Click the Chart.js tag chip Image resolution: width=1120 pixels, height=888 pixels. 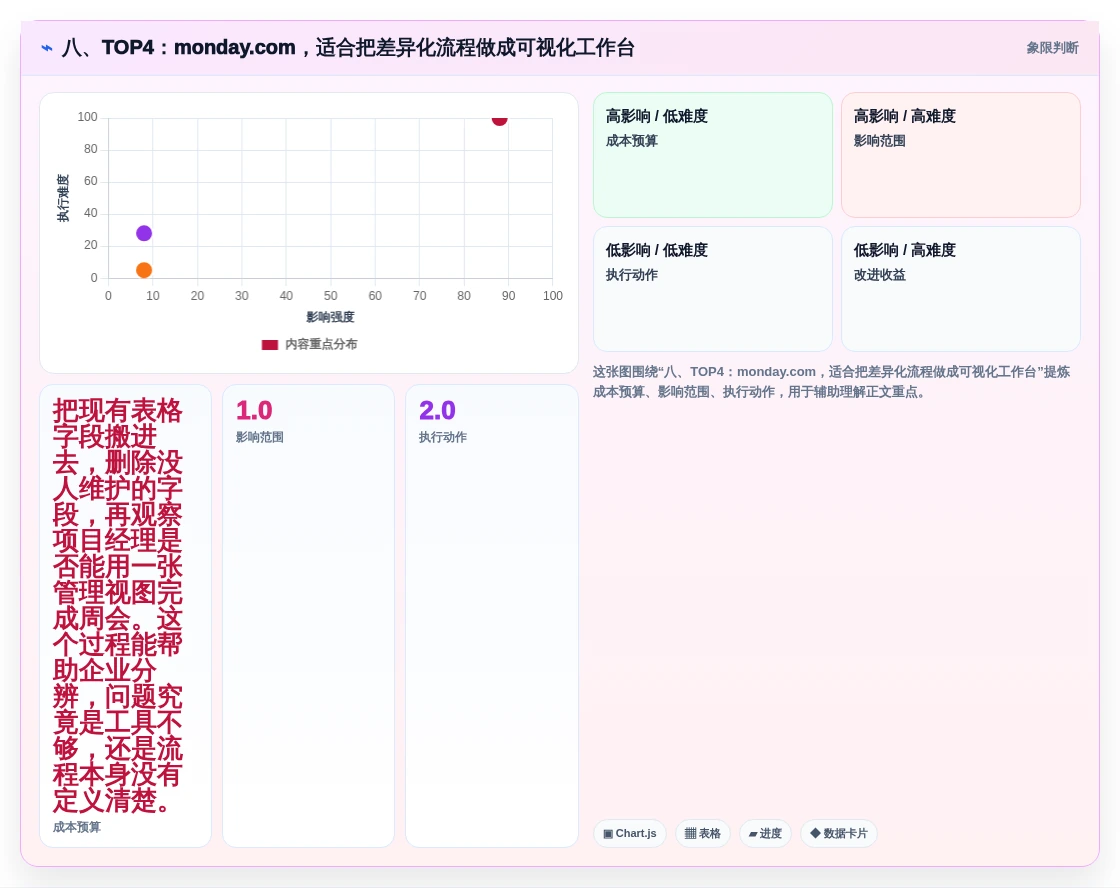click(x=629, y=834)
